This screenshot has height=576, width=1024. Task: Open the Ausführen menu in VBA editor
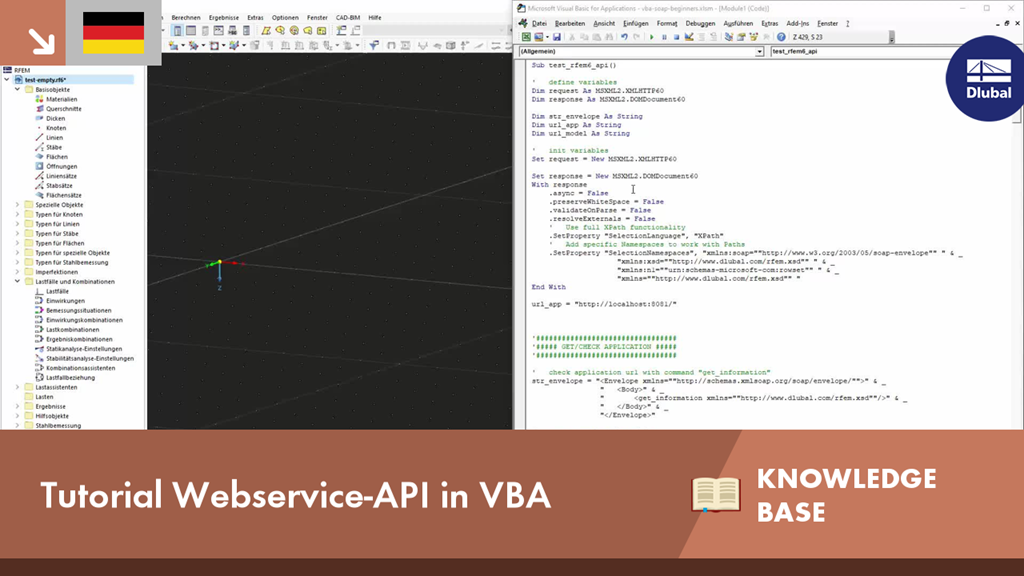coord(738,24)
